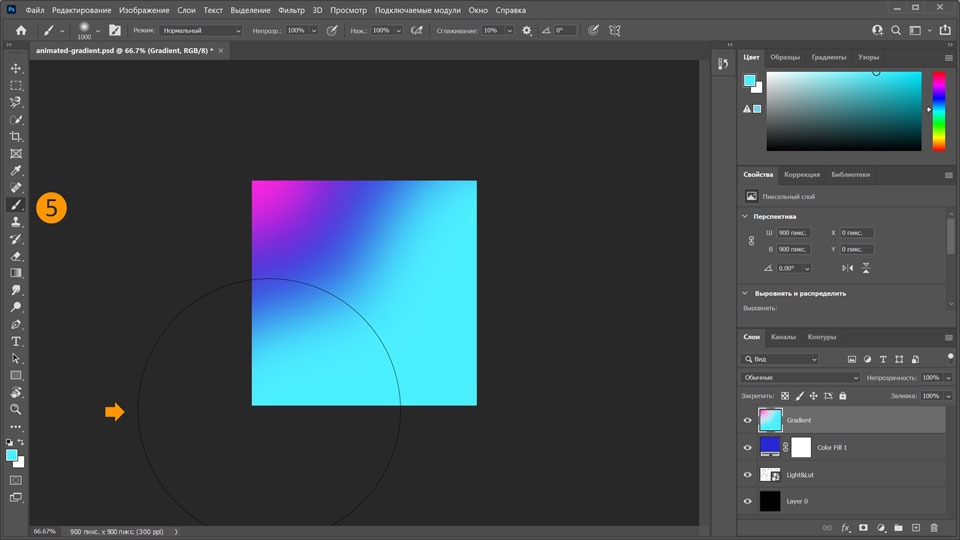Viewport: 960px width, 540px height.
Task: Collapse the Перспектива section
Action: (745, 216)
